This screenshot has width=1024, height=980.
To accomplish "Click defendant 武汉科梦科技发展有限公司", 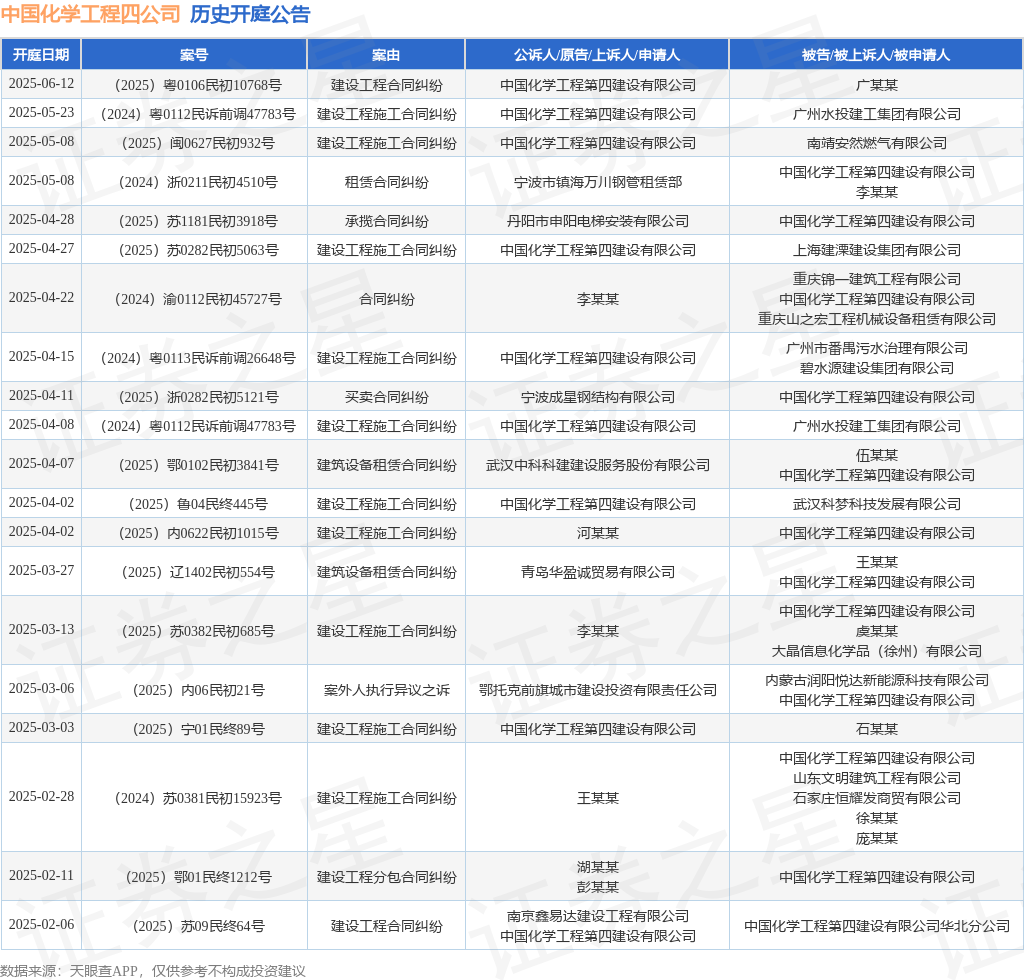I will (876, 504).
